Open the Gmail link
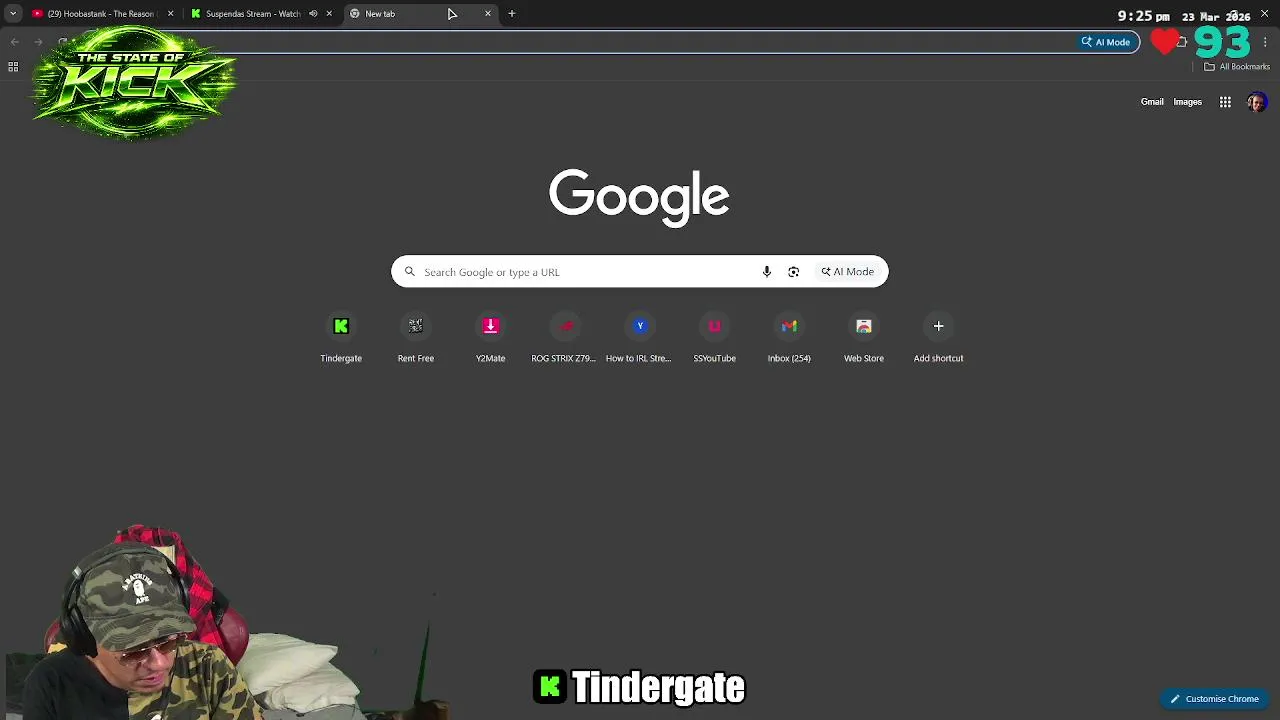Image resolution: width=1280 pixels, height=720 pixels. pyautogui.click(x=1152, y=102)
